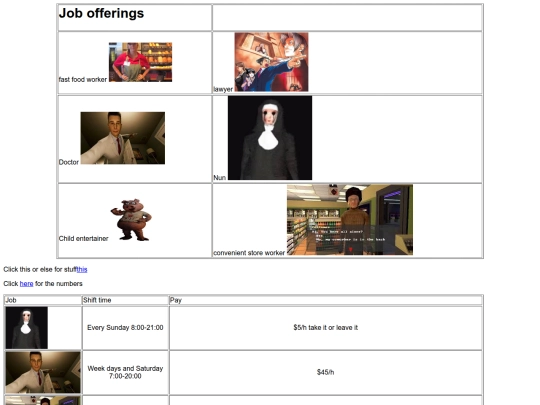The image size is (540, 405).
Task: Click the 'fast food worker' label
Action: 83,79
